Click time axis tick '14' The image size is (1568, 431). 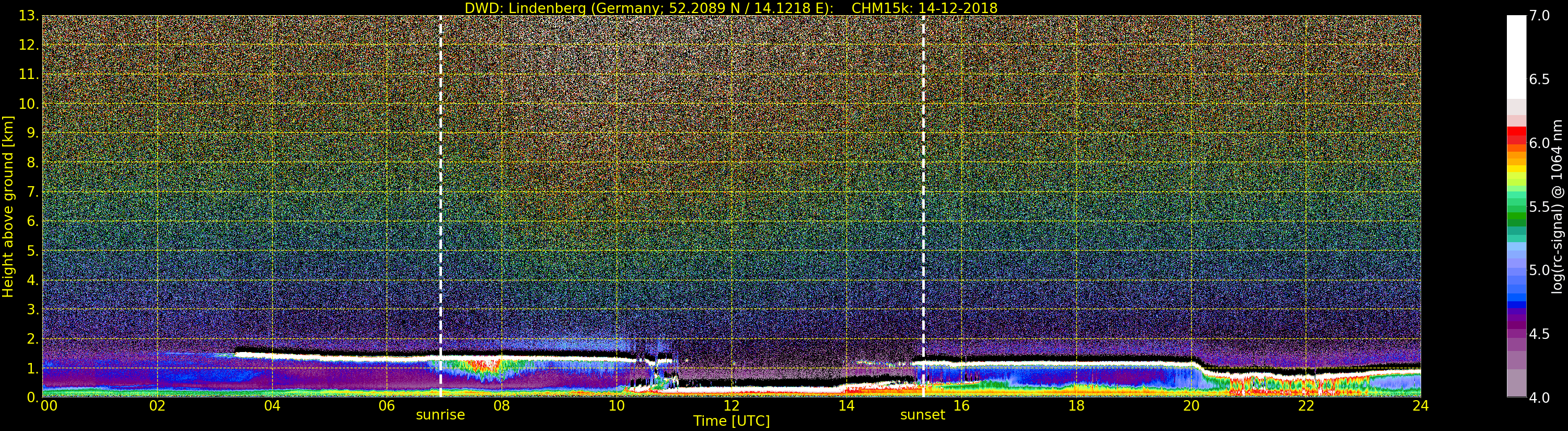coord(846,406)
